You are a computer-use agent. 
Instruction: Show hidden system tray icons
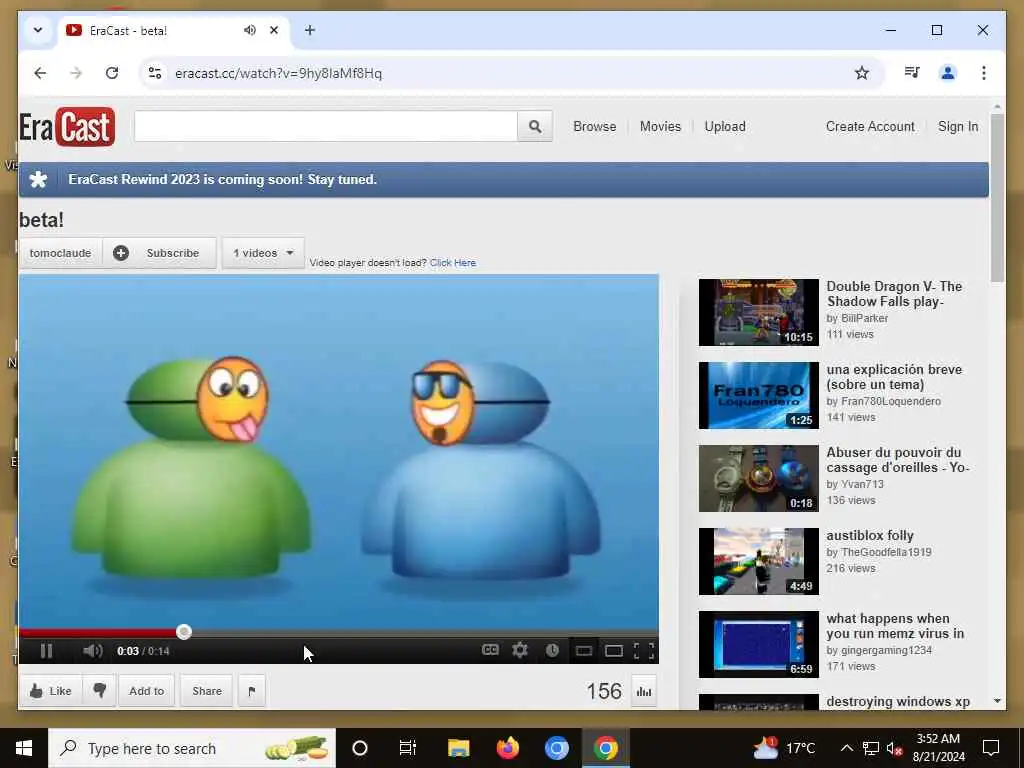tap(846, 748)
